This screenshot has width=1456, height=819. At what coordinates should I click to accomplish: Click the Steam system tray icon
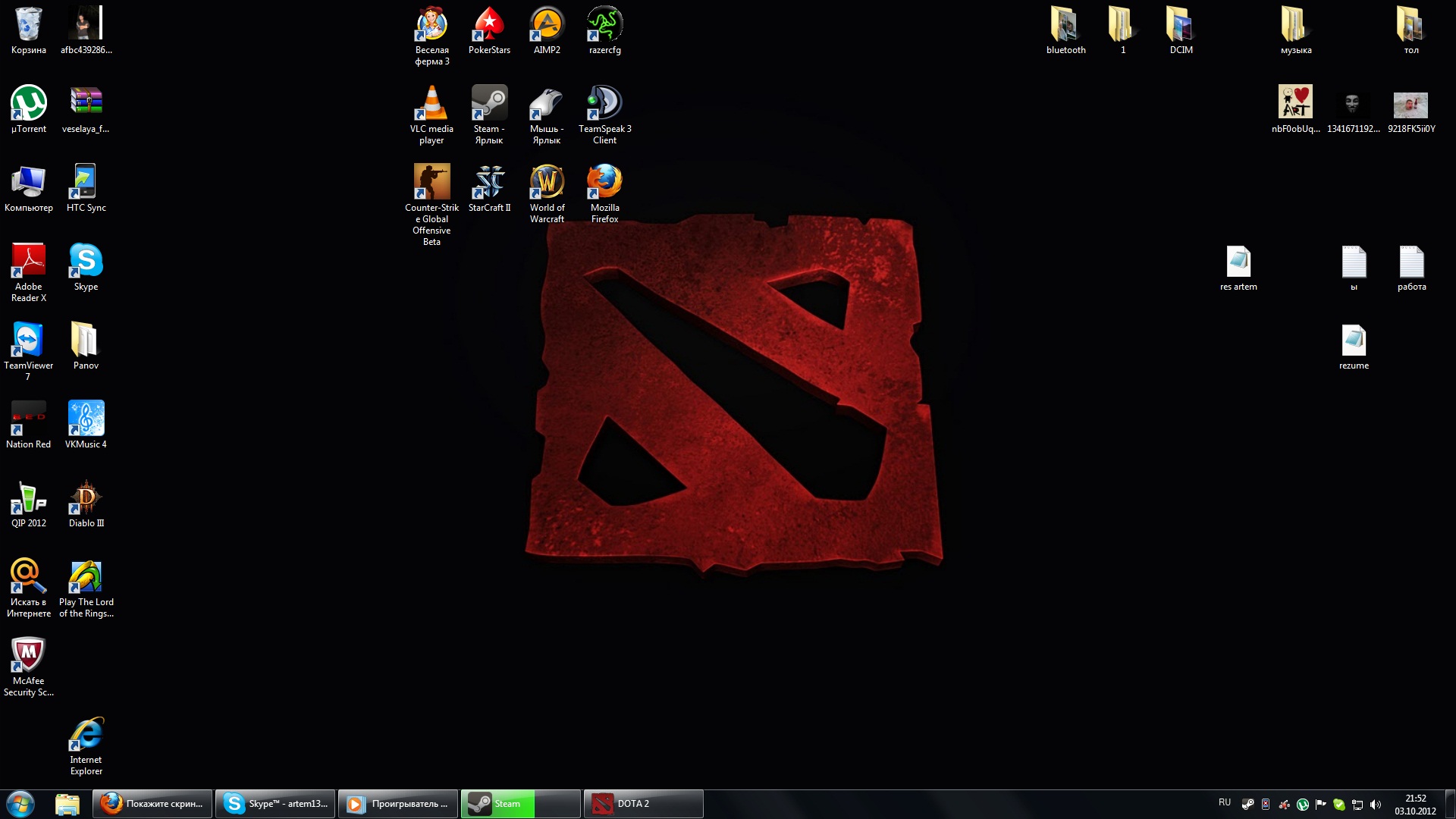coord(1247,804)
